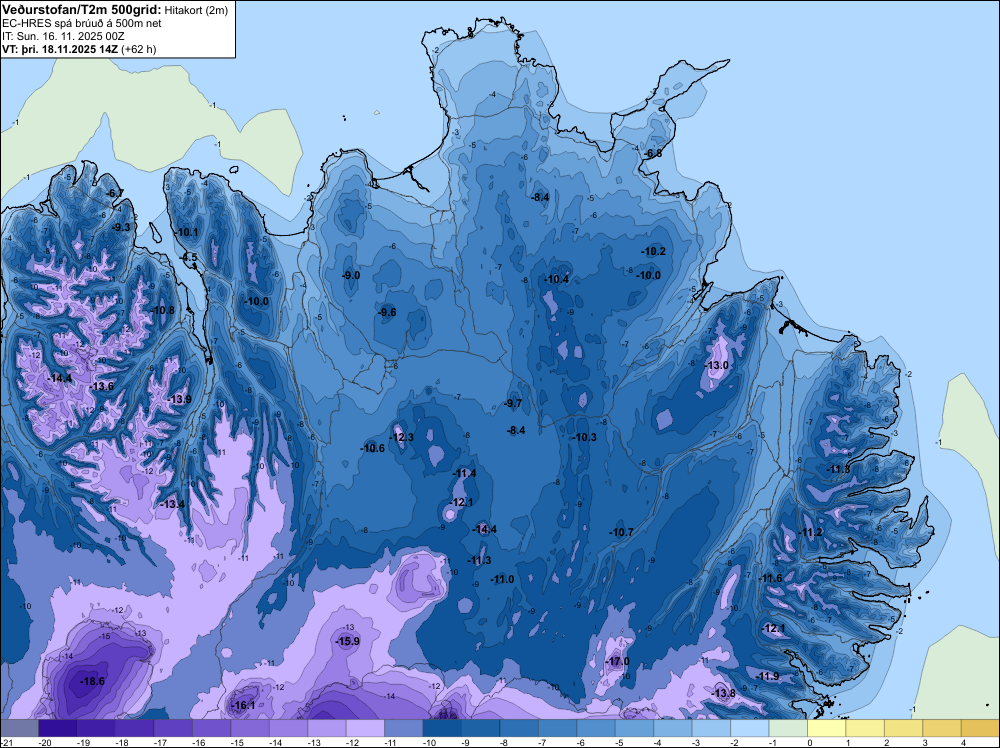Click the -13.0 temperature label
Viewport: 1000px width, 748px height.
click(717, 365)
